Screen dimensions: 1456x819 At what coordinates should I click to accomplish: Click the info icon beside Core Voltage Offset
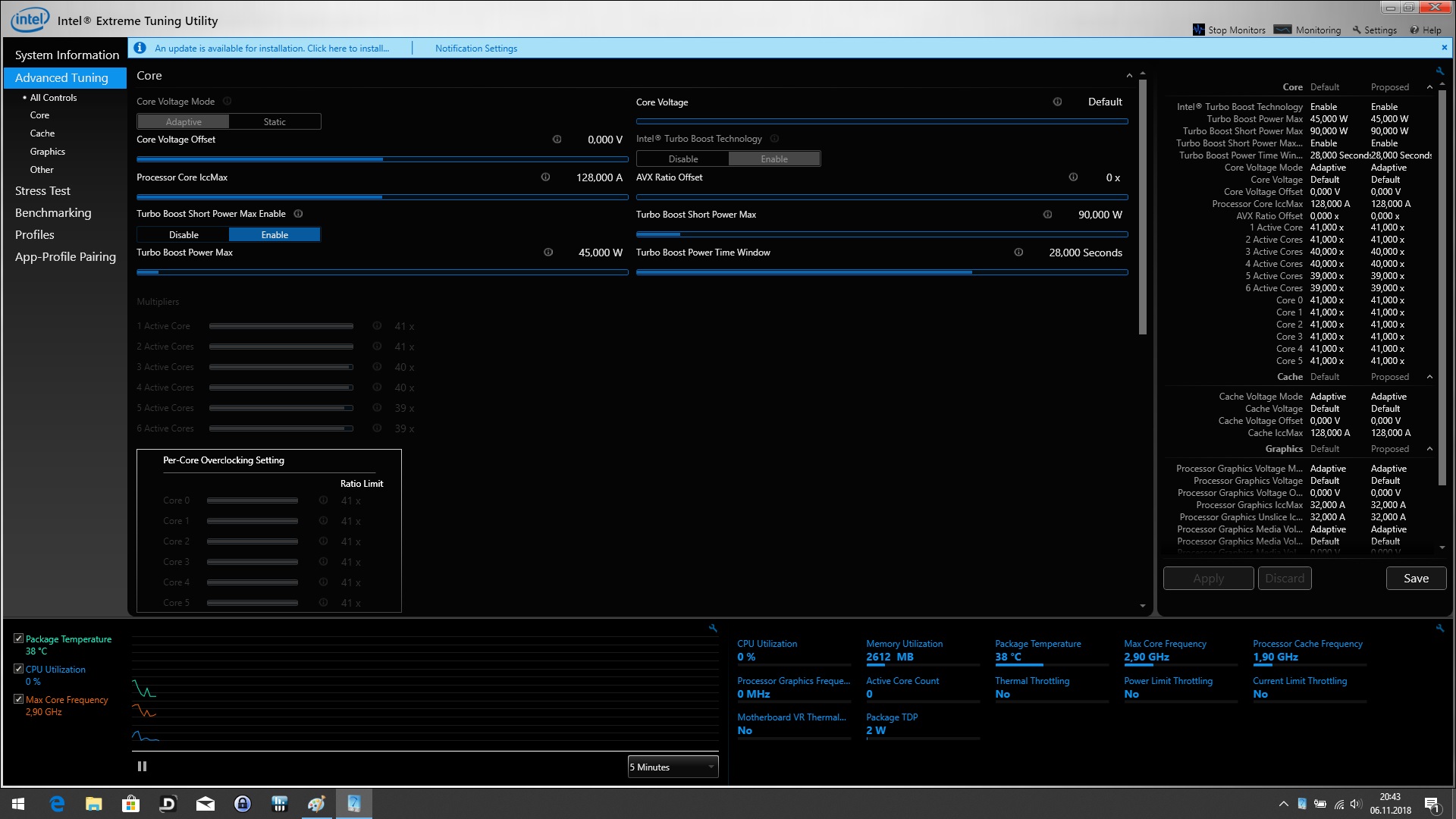pos(557,140)
